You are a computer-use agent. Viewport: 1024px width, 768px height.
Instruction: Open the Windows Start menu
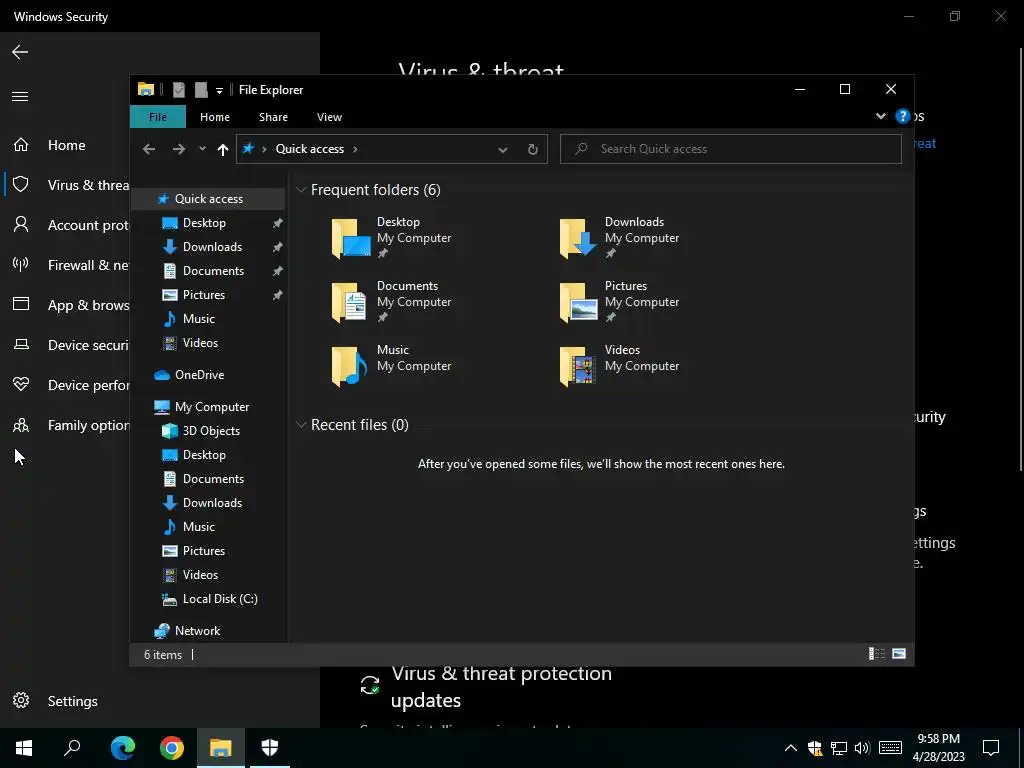tap(24, 748)
